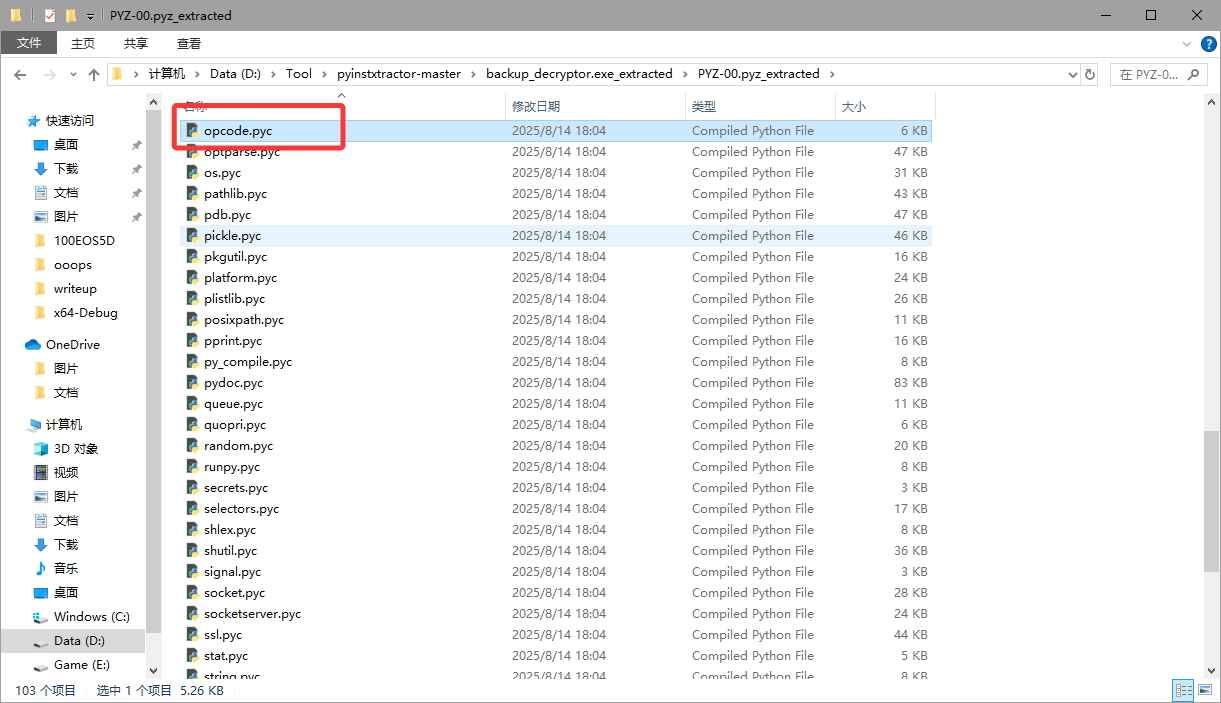The width and height of the screenshot is (1221, 703).
Task: Open the x64-Debug folder in sidebar
Action: 85,312
